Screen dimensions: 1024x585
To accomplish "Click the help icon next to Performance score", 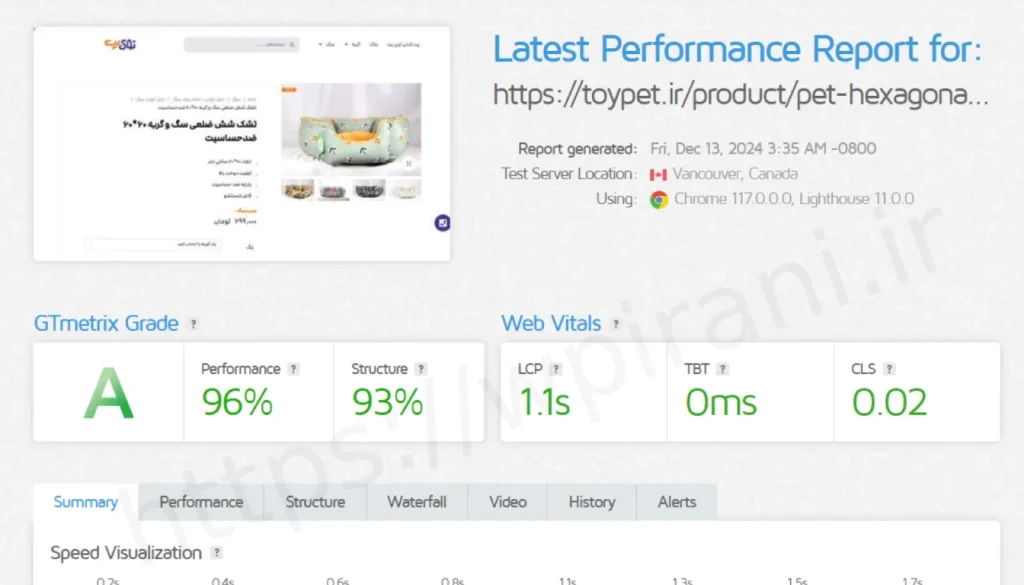I will (293, 369).
